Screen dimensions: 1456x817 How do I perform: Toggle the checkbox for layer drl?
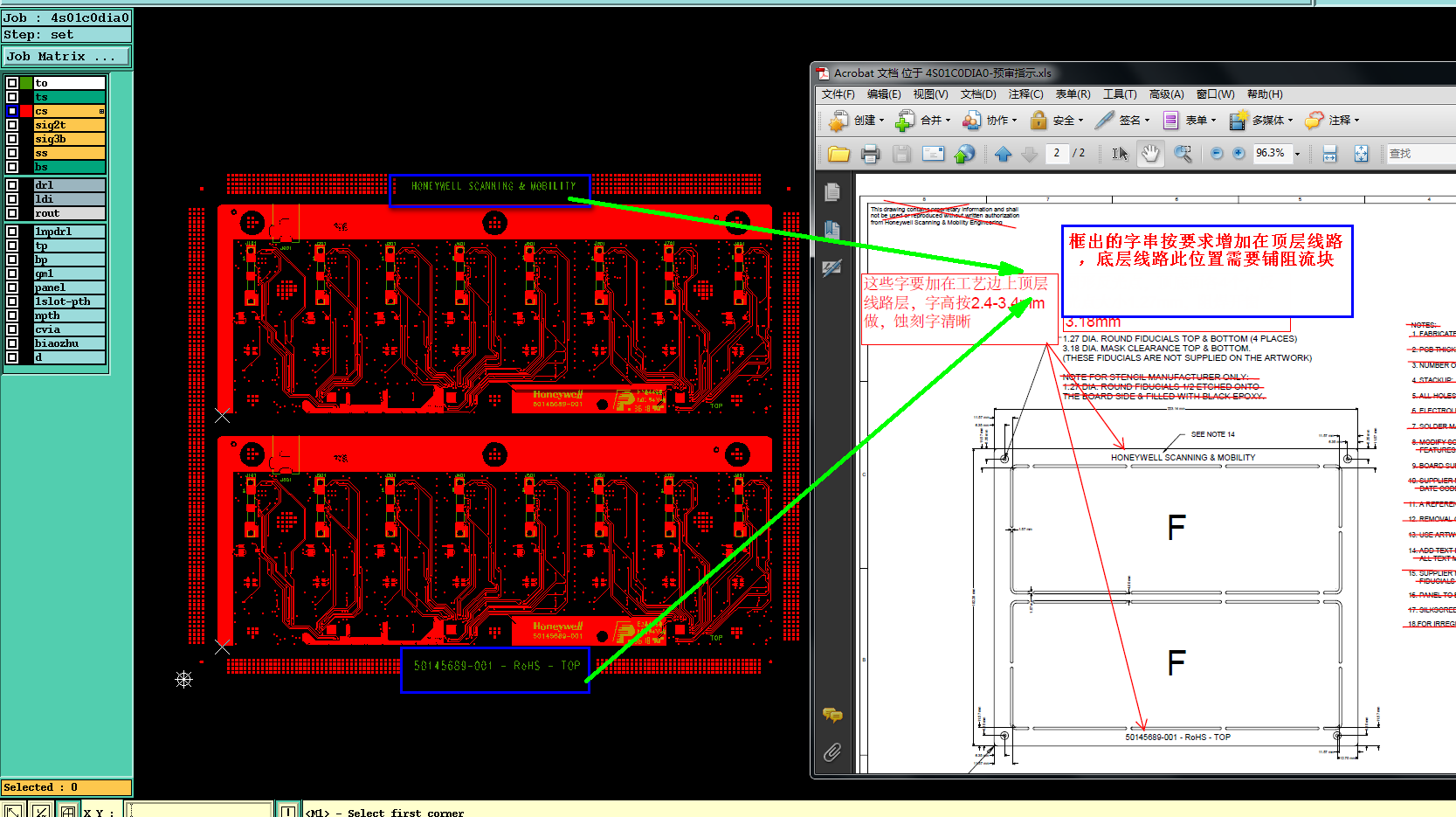12,185
